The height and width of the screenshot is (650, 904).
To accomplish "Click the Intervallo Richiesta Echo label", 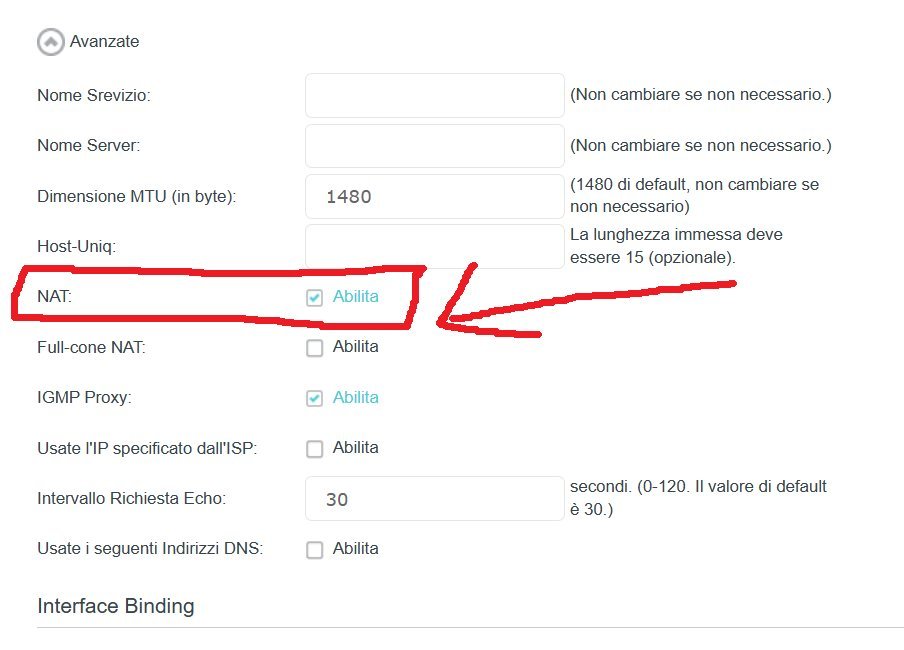I will coord(131,498).
